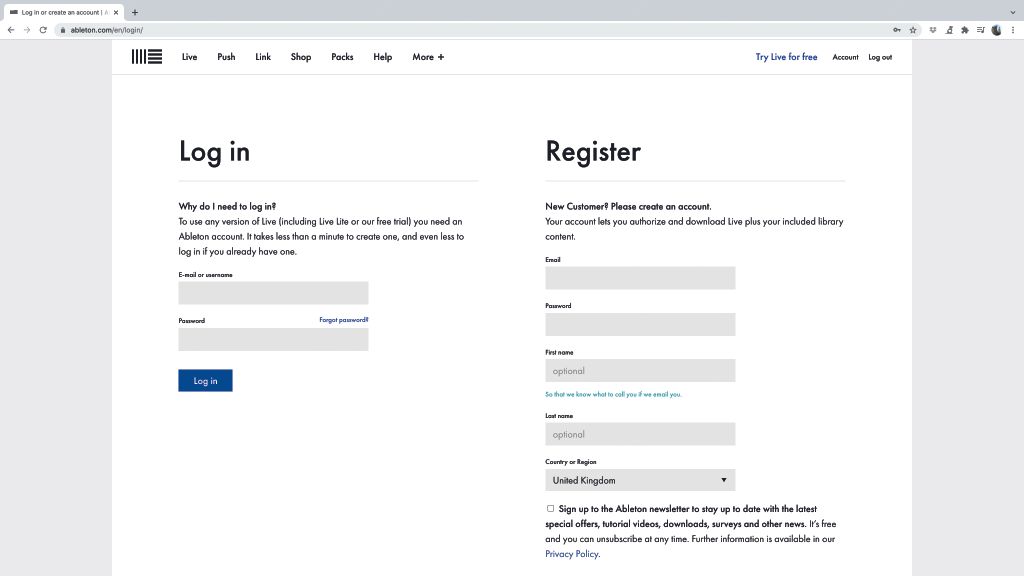Open the Country or Region dropdown
1024x576 pixels.
pyautogui.click(x=640, y=480)
